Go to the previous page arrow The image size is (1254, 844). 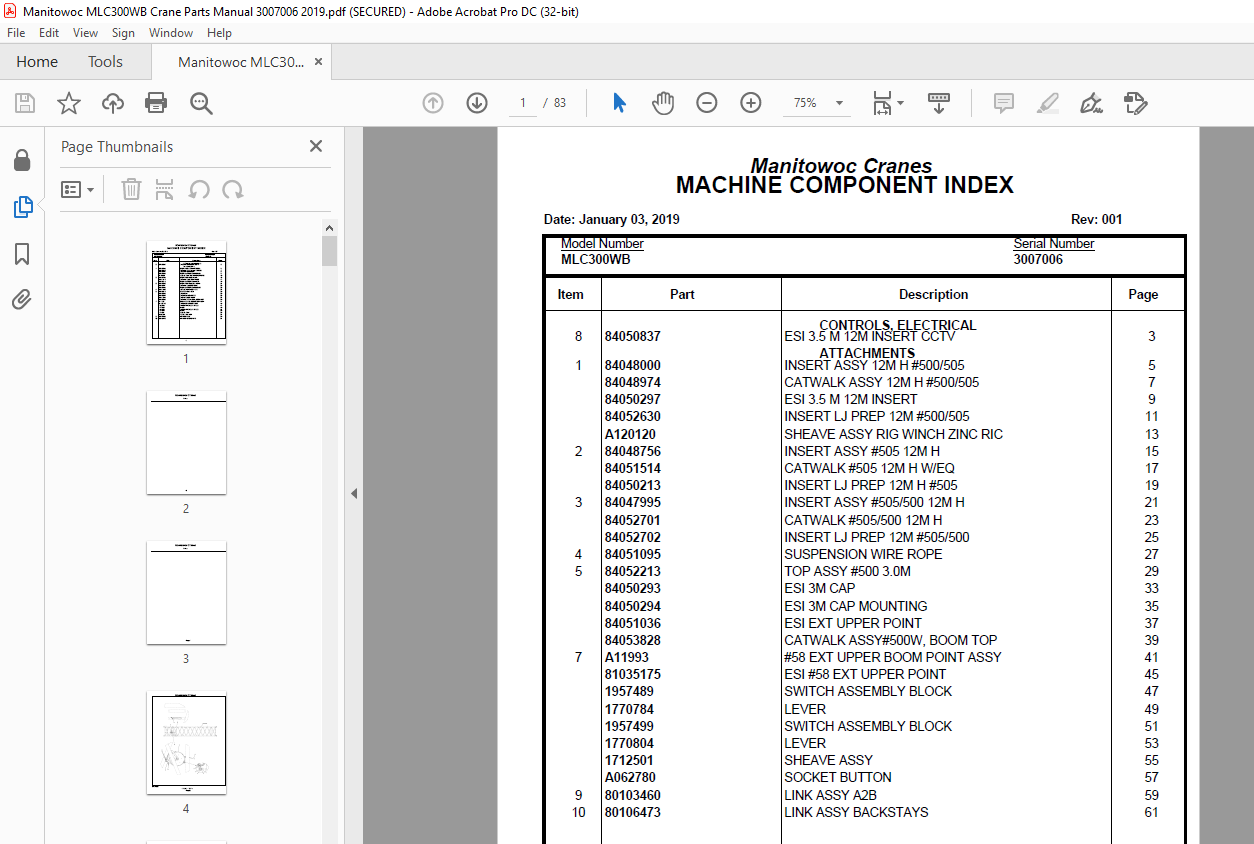pos(433,103)
